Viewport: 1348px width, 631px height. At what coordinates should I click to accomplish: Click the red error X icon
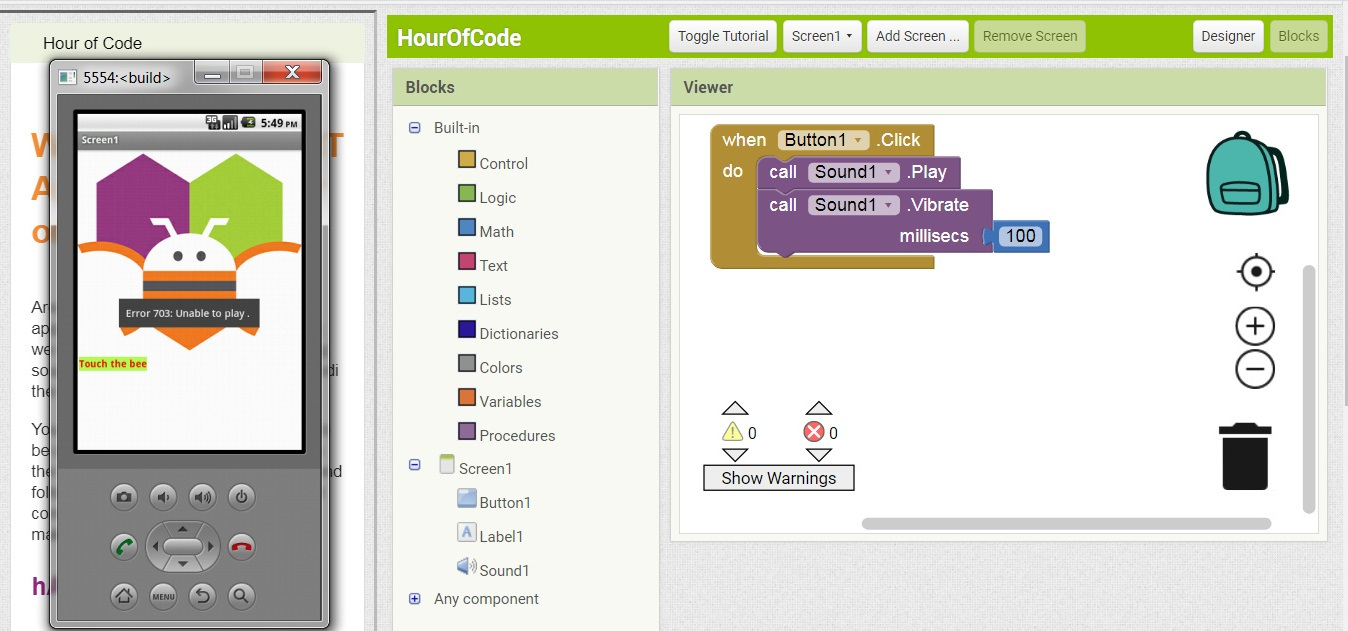[x=814, y=432]
